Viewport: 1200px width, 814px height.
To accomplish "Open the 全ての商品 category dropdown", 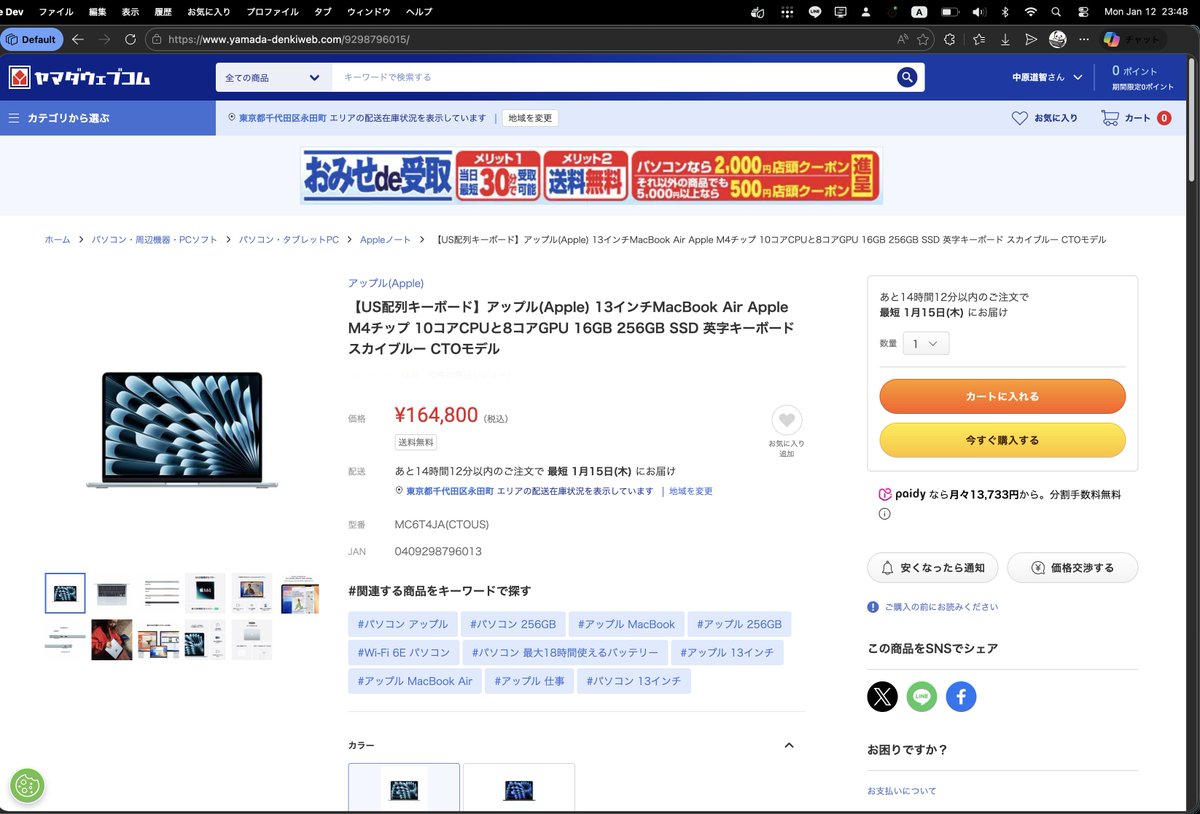I will (x=273, y=77).
